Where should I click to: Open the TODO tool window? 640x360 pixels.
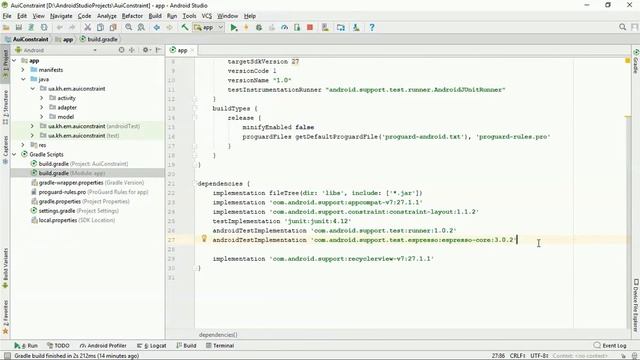pyautogui.click(x=58, y=345)
